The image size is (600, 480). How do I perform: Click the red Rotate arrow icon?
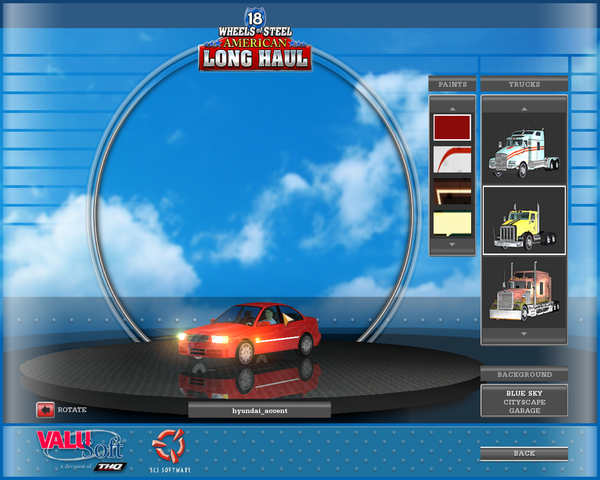45,409
